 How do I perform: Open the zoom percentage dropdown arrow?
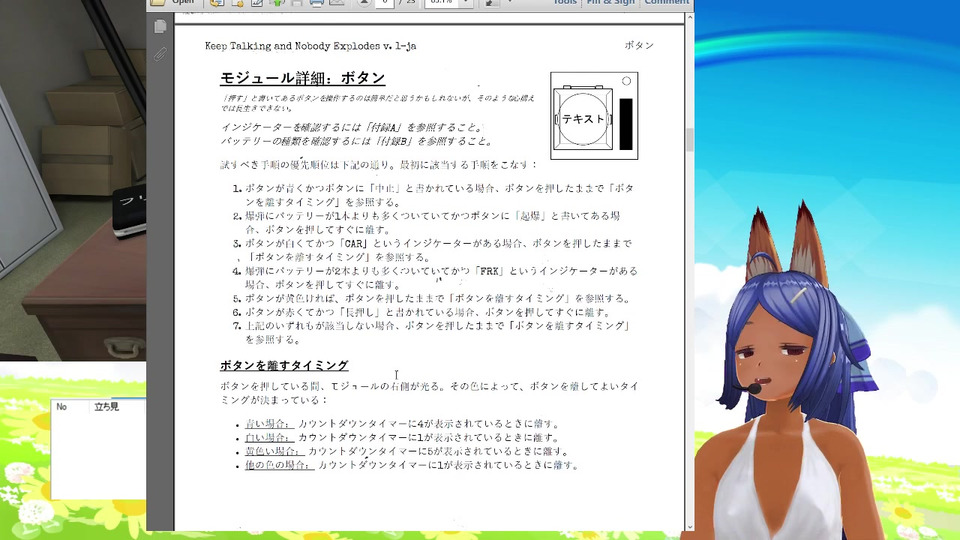[466, 2]
